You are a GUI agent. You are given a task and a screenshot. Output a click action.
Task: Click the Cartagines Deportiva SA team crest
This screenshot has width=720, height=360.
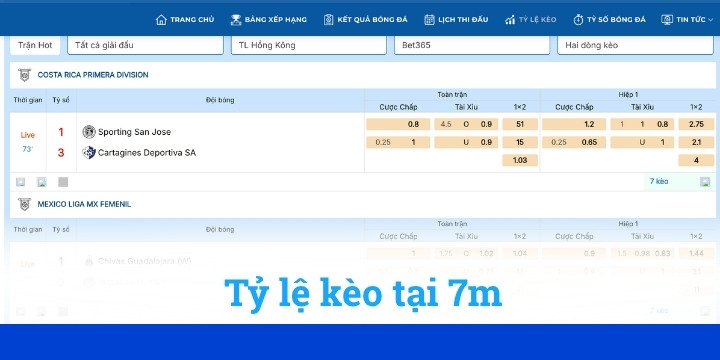89,152
